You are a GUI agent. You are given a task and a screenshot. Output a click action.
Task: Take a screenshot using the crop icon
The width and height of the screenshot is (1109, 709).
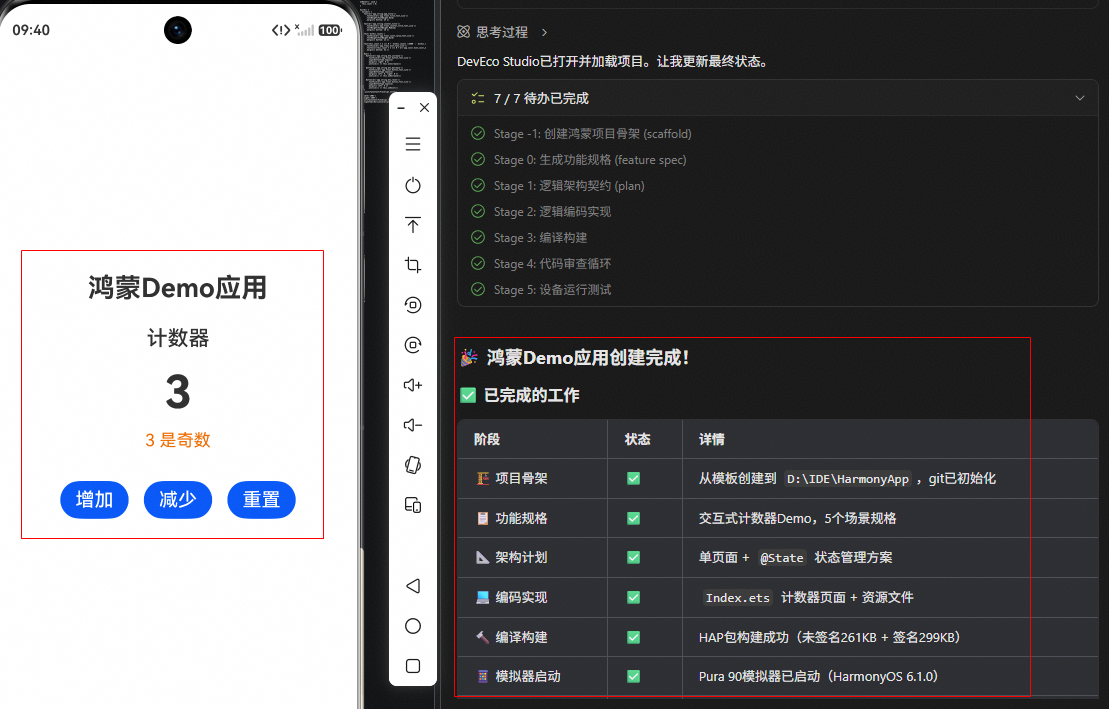click(413, 265)
